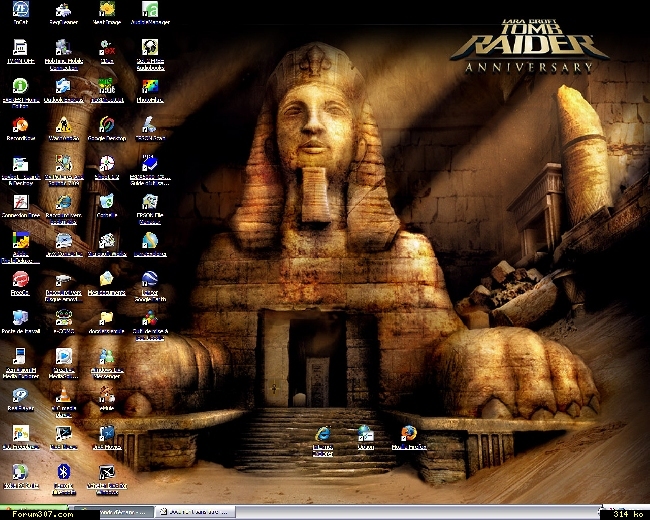Open the green info circle icon
This screenshot has height=520, width=650.
point(20,94)
